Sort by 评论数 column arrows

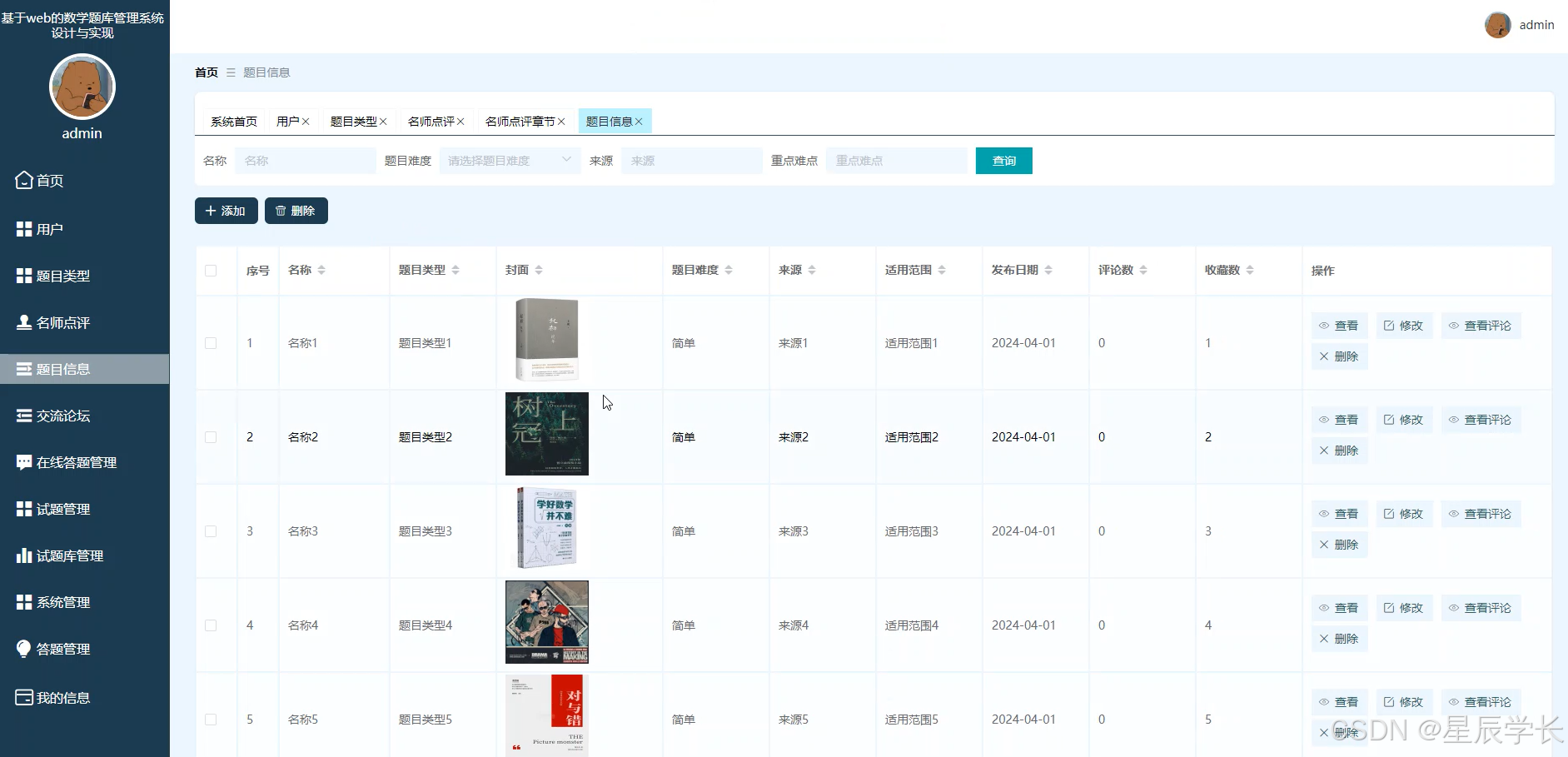(1143, 270)
